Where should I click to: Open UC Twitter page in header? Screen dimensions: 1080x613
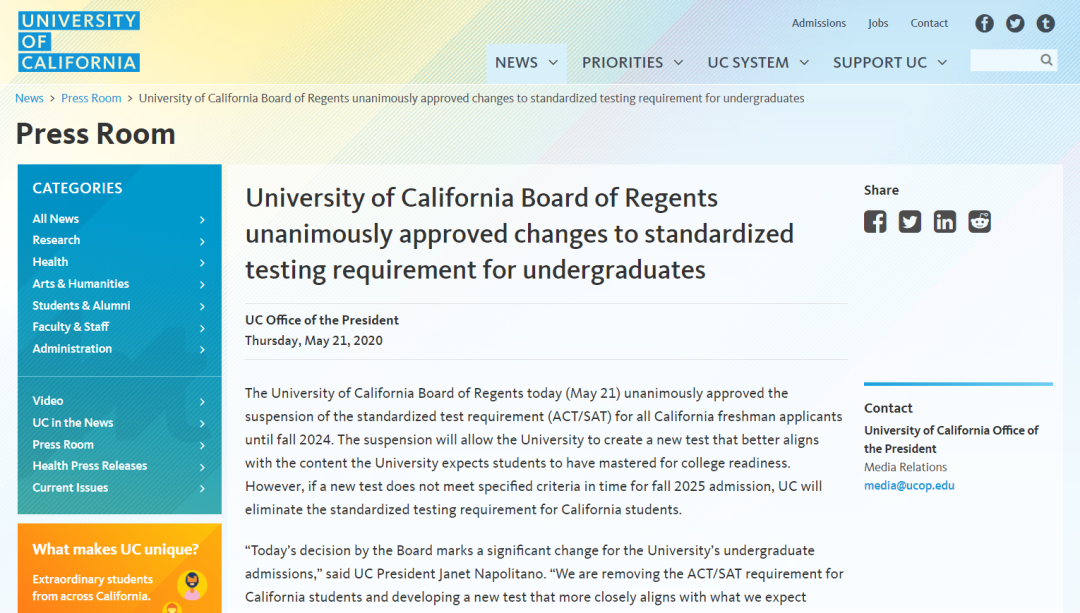(x=1015, y=23)
